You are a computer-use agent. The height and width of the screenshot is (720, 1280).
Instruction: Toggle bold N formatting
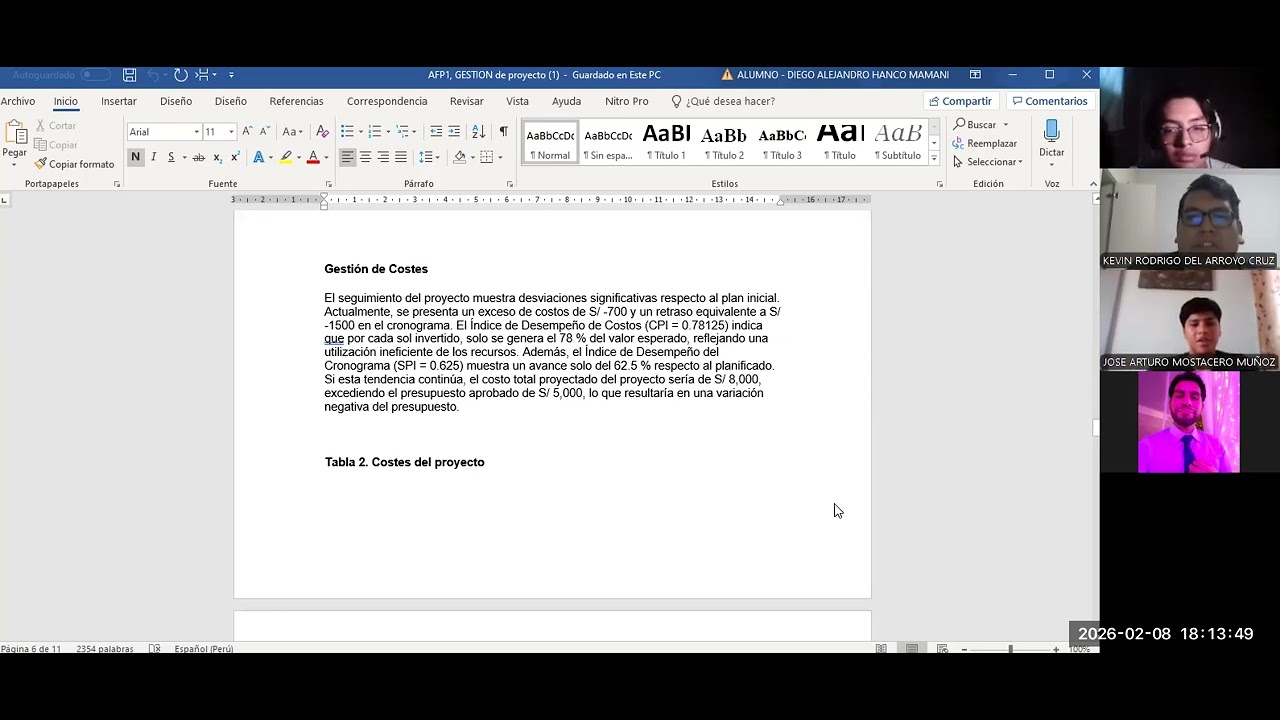(135, 157)
